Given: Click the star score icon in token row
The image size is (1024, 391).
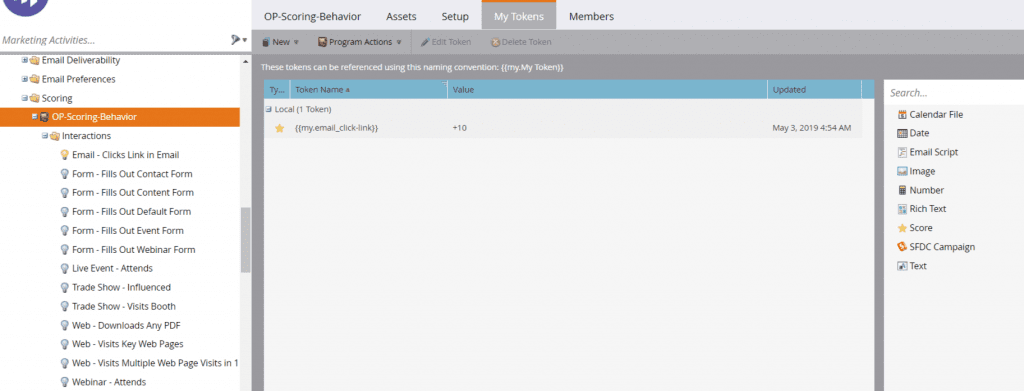Looking at the screenshot, I should pos(280,128).
